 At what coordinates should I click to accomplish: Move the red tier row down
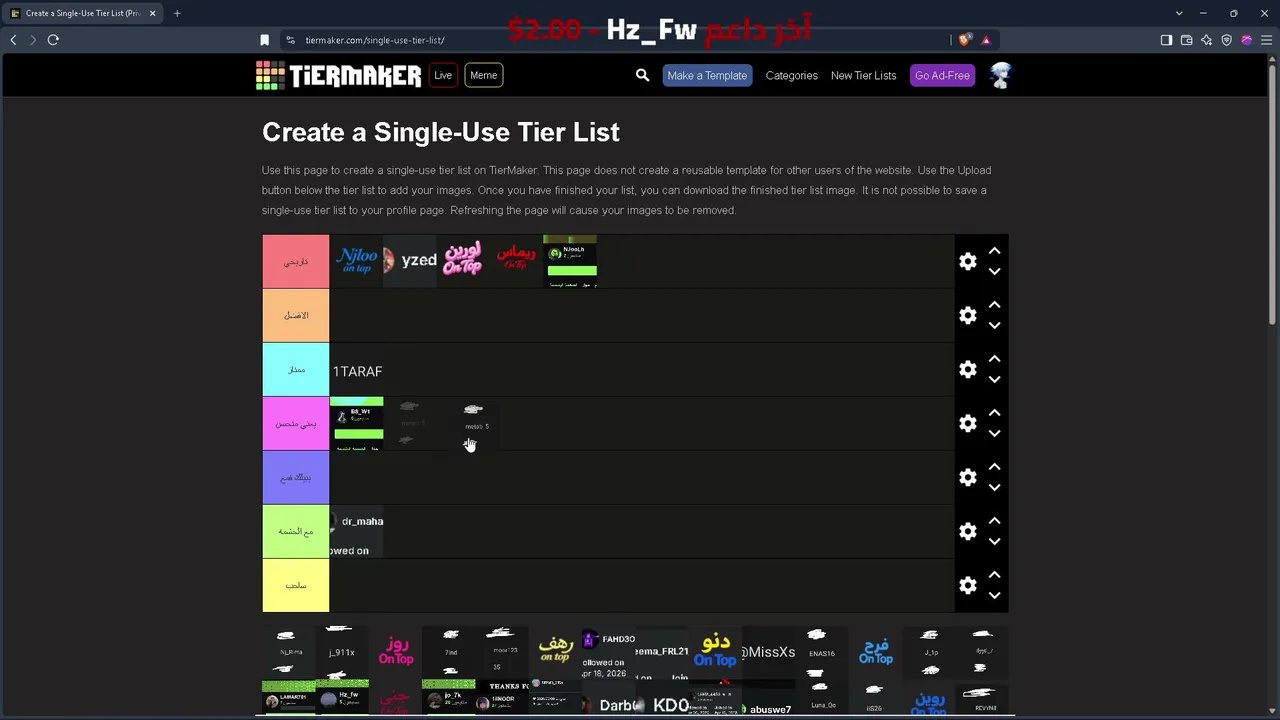click(x=994, y=272)
